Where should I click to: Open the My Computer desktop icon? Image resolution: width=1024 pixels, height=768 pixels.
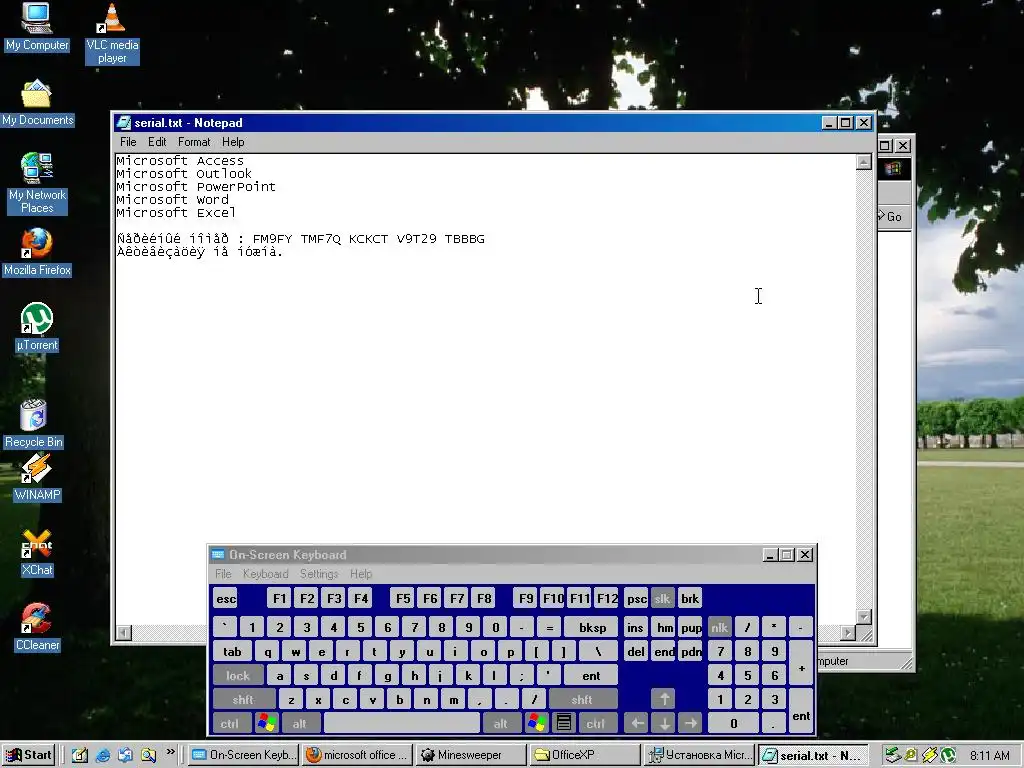click(x=37, y=27)
